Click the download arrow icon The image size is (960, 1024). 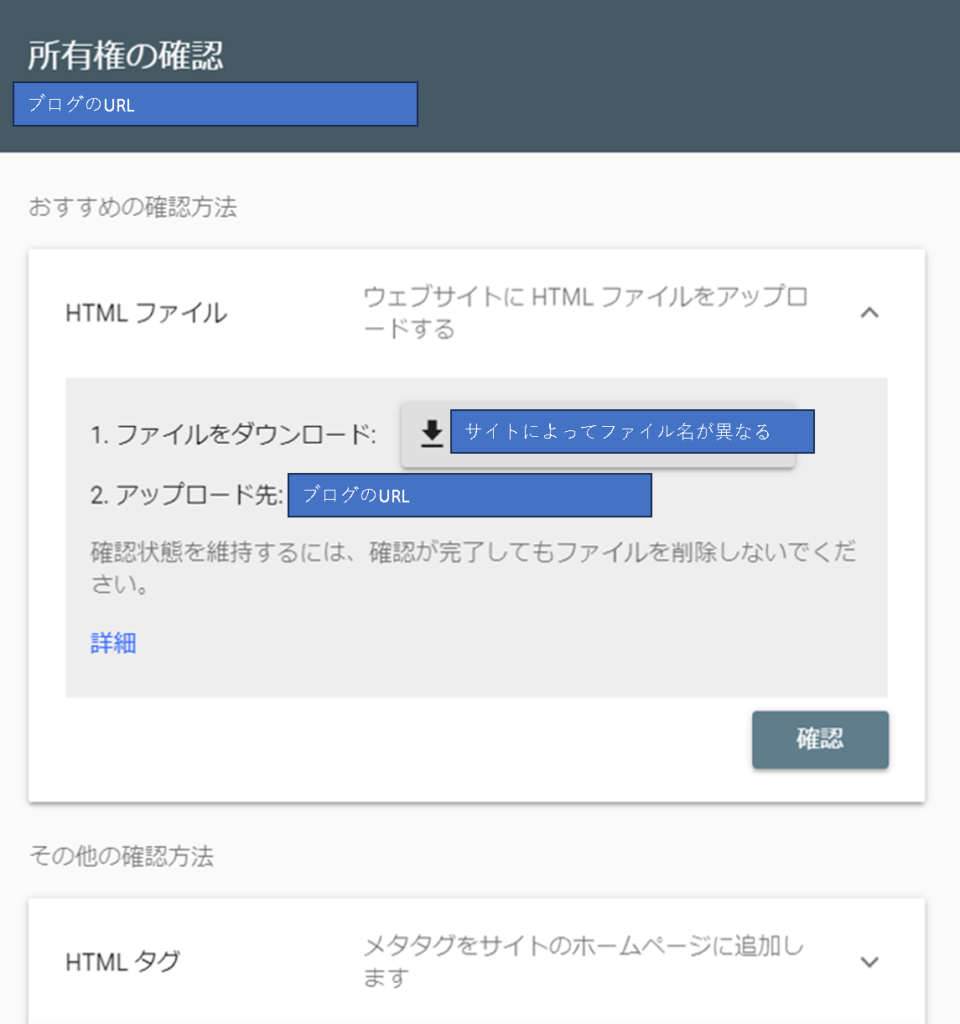431,433
